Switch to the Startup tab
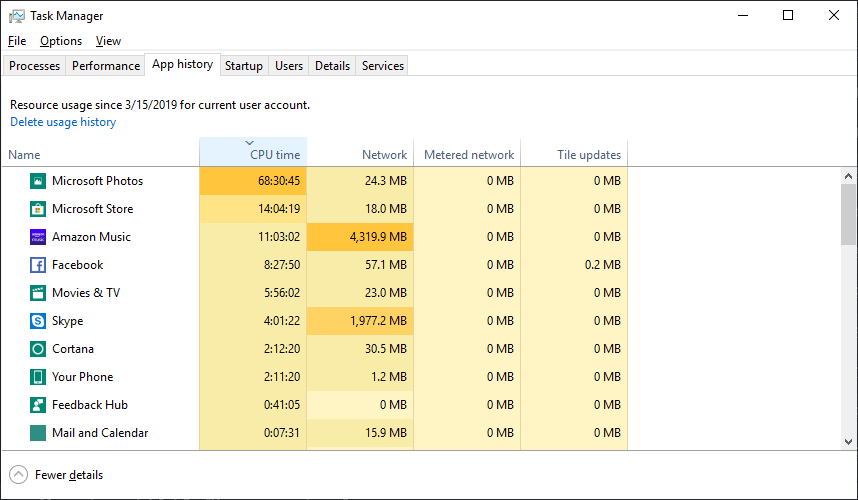Viewport: 858px width, 500px height. tap(244, 66)
